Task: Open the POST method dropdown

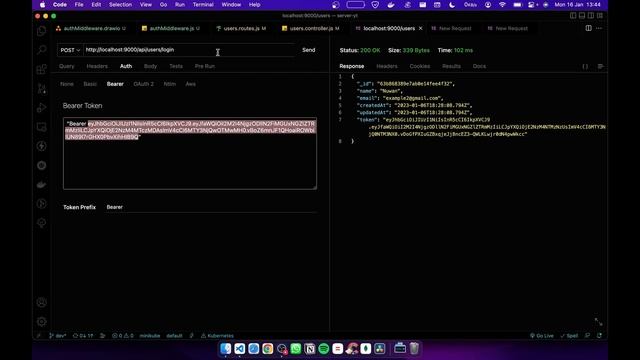Action: click(x=70, y=50)
